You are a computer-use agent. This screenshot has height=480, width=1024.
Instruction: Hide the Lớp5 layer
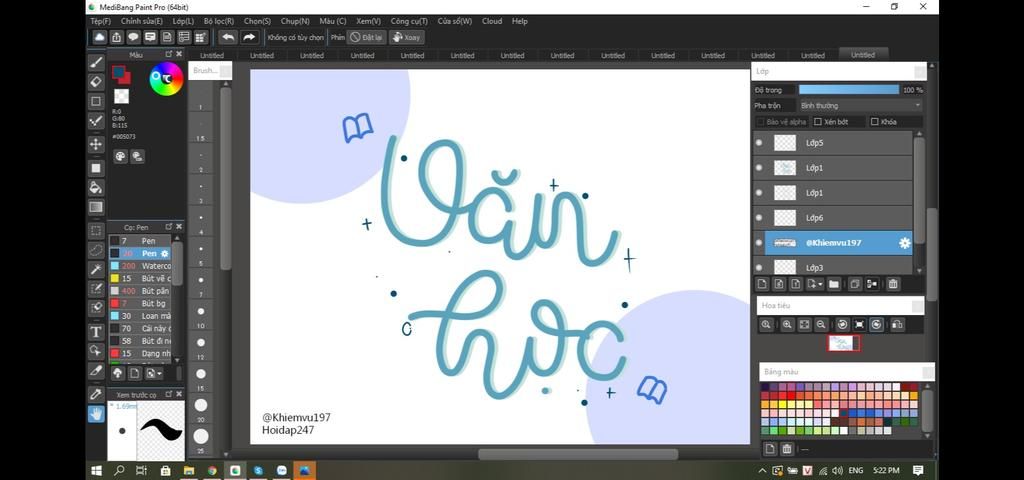(759, 142)
